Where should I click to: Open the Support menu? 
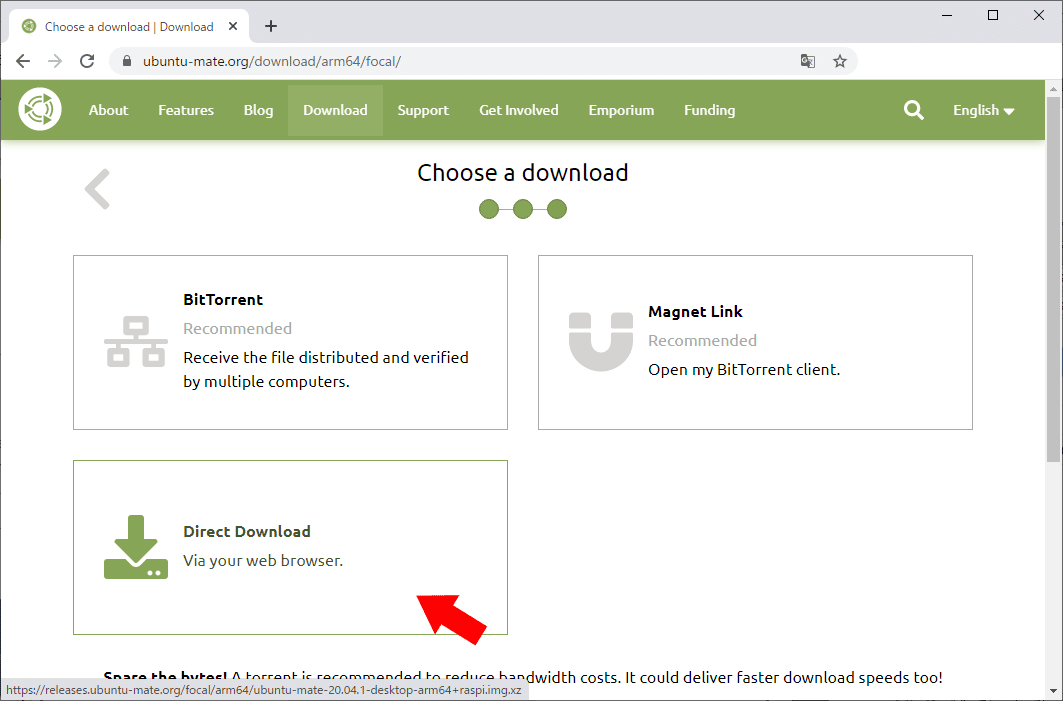pos(423,111)
